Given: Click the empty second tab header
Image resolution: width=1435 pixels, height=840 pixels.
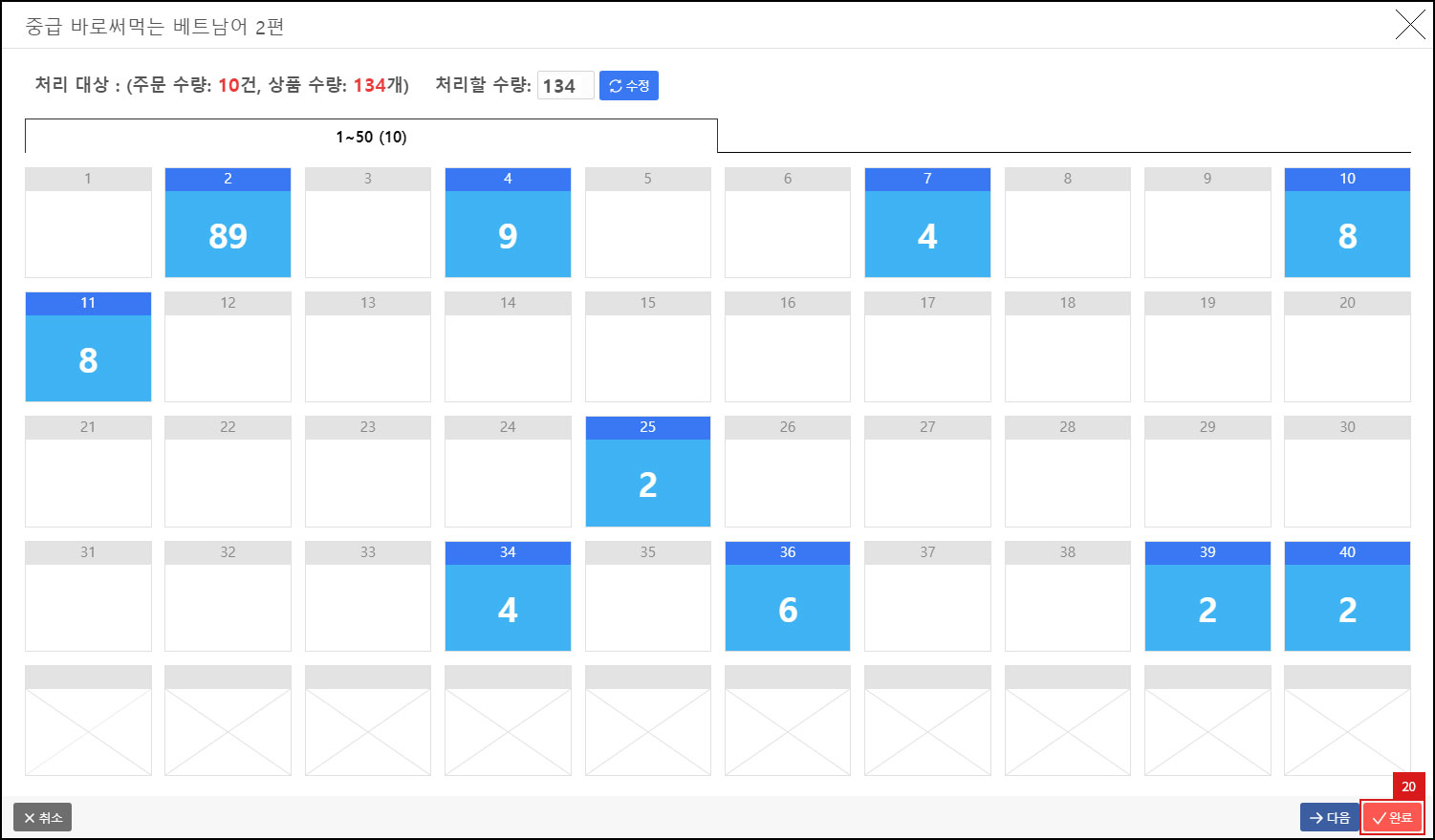Looking at the screenshot, I should (1061, 136).
